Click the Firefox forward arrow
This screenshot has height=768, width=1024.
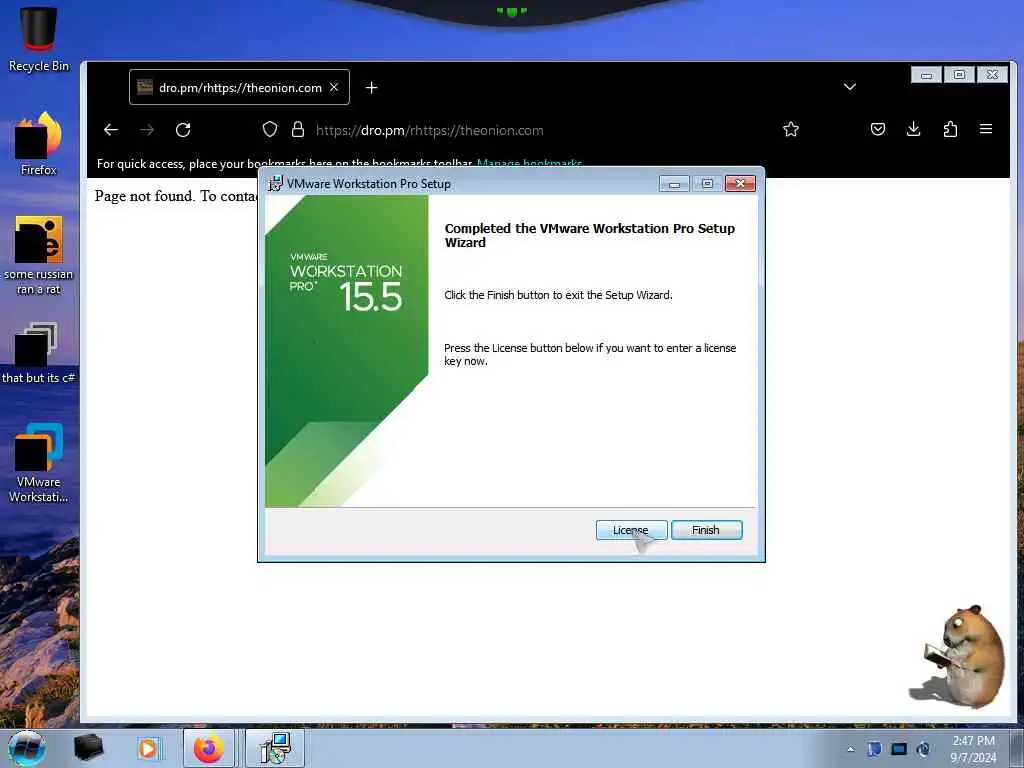coord(147,130)
